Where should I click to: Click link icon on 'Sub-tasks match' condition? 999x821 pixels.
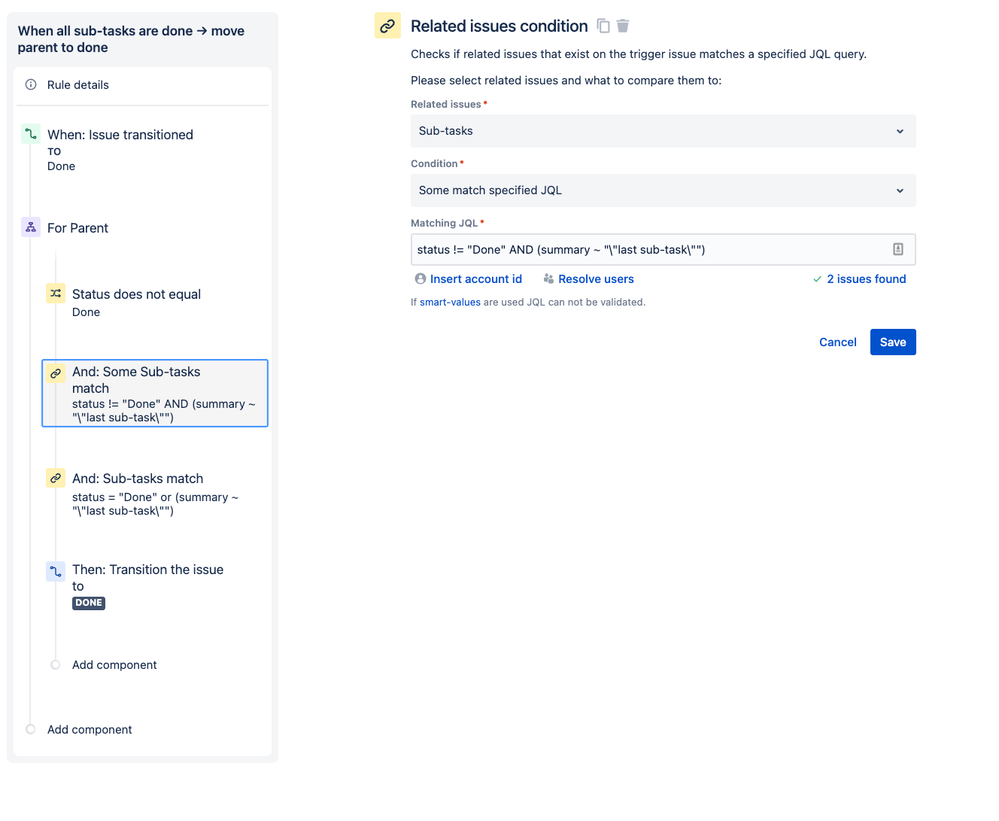coord(55,478)
